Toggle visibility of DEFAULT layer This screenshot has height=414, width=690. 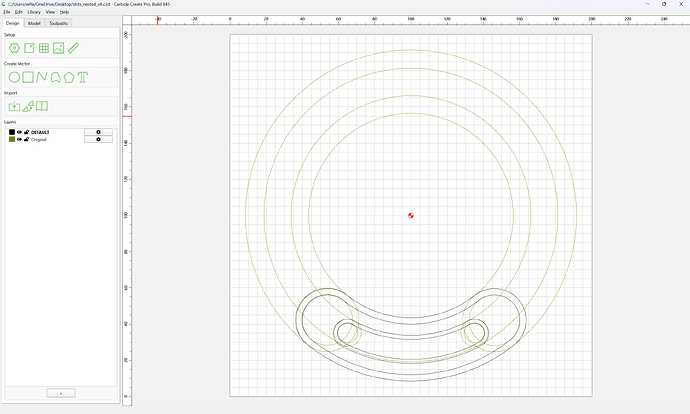(19, 132)
